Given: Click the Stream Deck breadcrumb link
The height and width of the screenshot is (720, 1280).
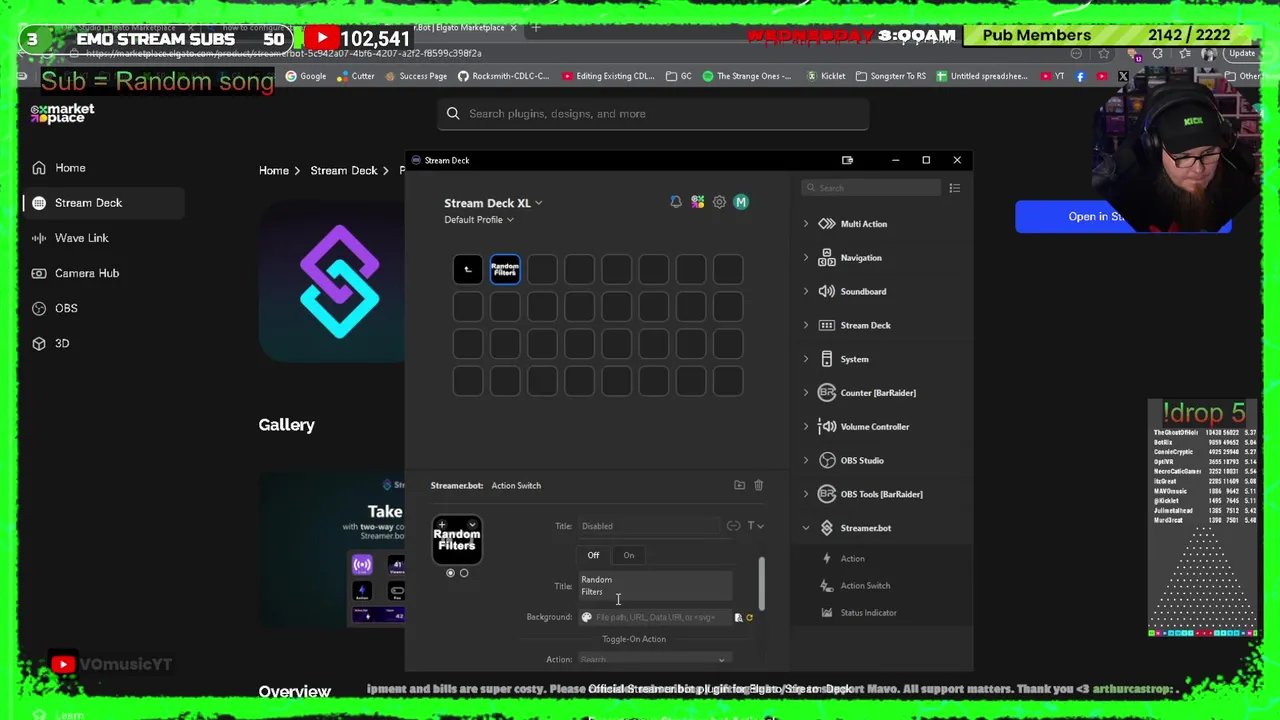Looking at the screenshot, I should tap(344, 171).
